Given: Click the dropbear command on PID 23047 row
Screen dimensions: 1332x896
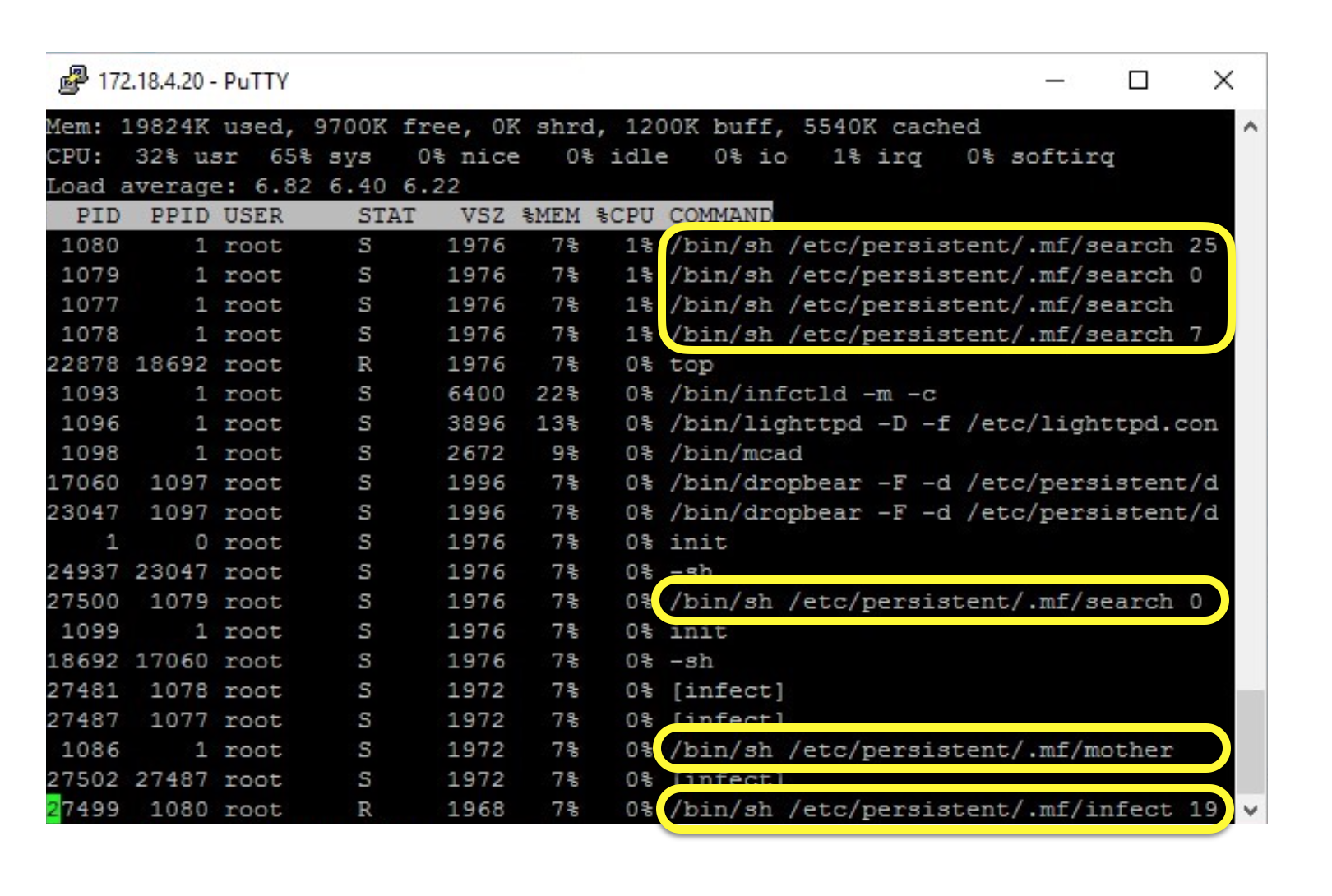Looking at the screenshot, I should pos(943,512).
